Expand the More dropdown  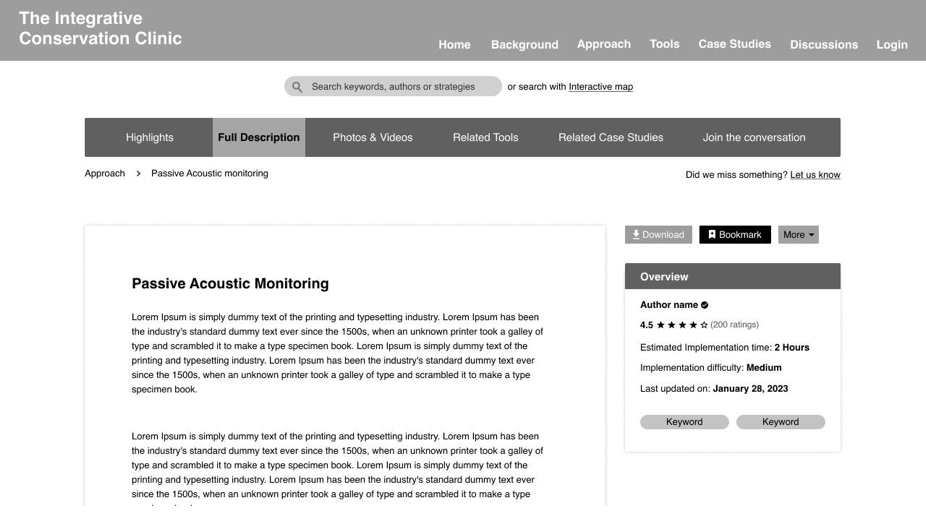coord(798,235)
